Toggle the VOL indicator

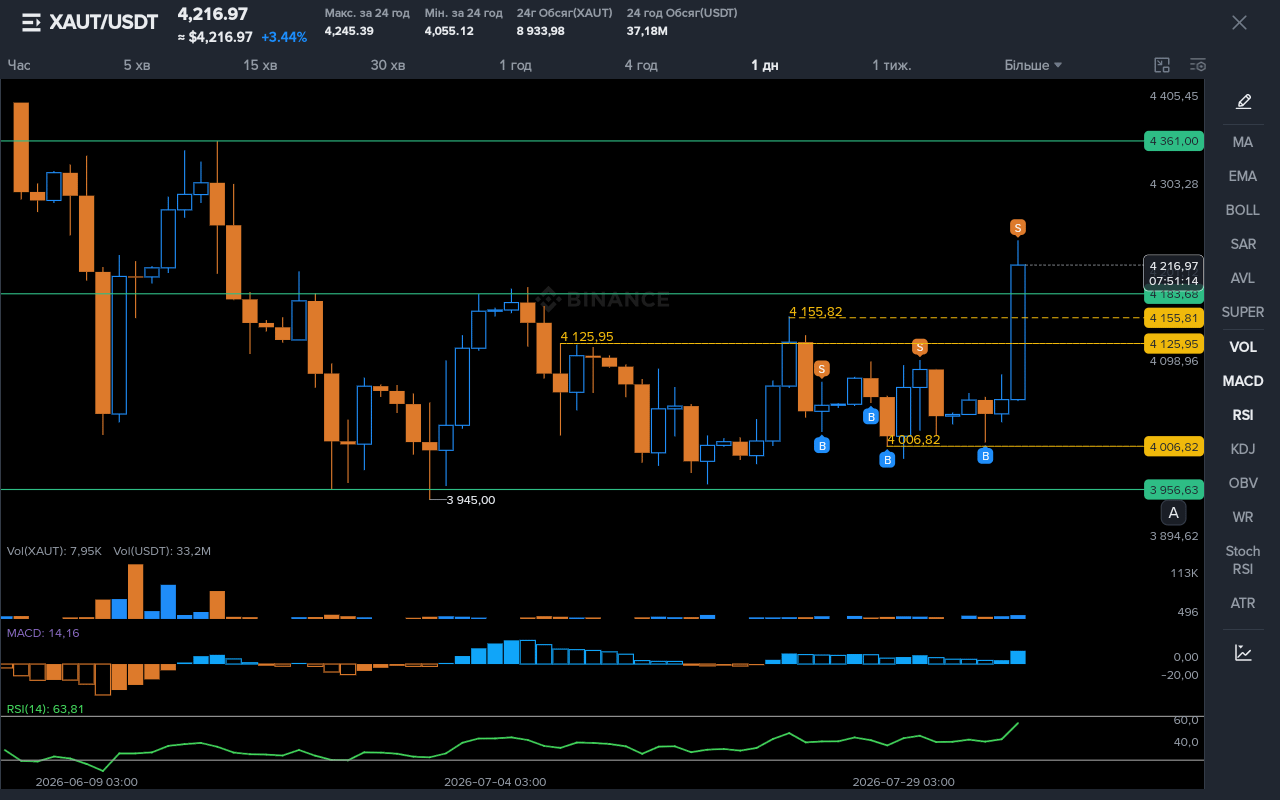[1243, 347]
